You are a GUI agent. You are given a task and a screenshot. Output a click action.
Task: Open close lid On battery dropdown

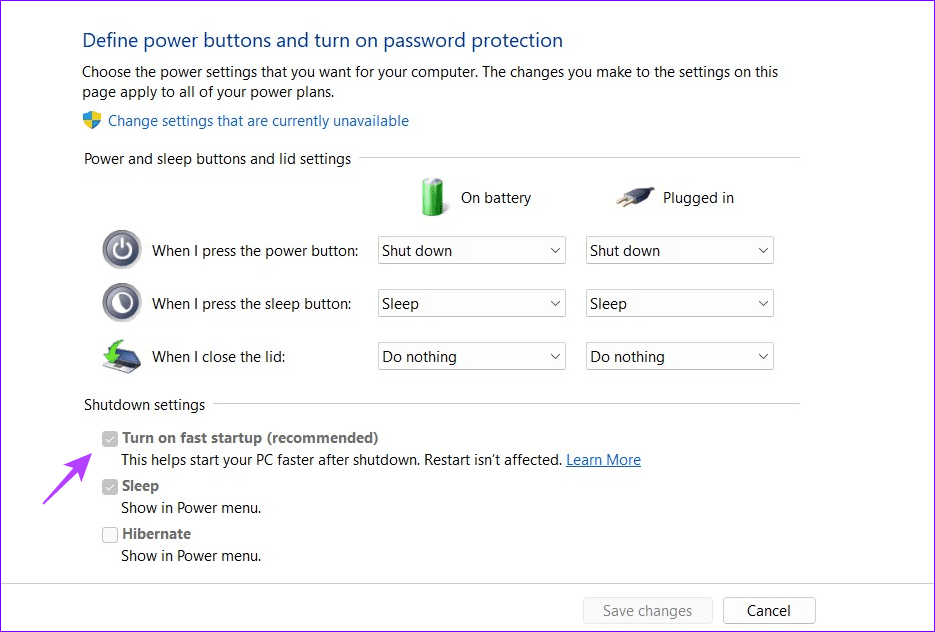point(471,356)
